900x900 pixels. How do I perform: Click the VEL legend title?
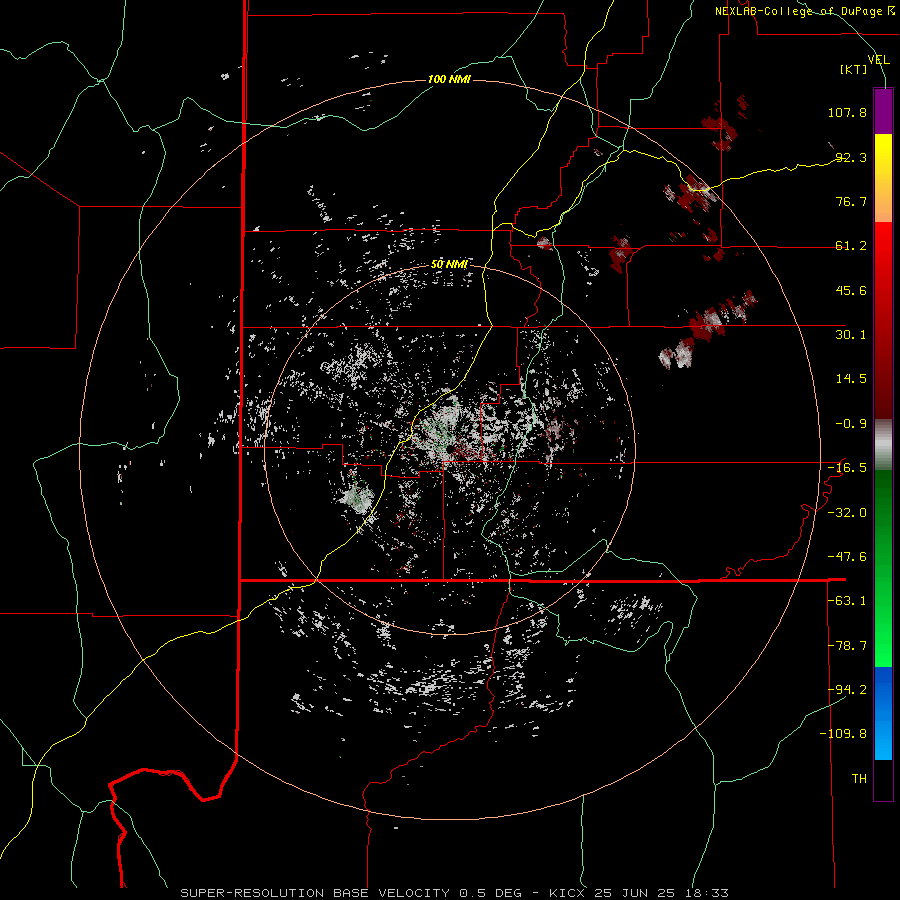[x=879, y=59]
